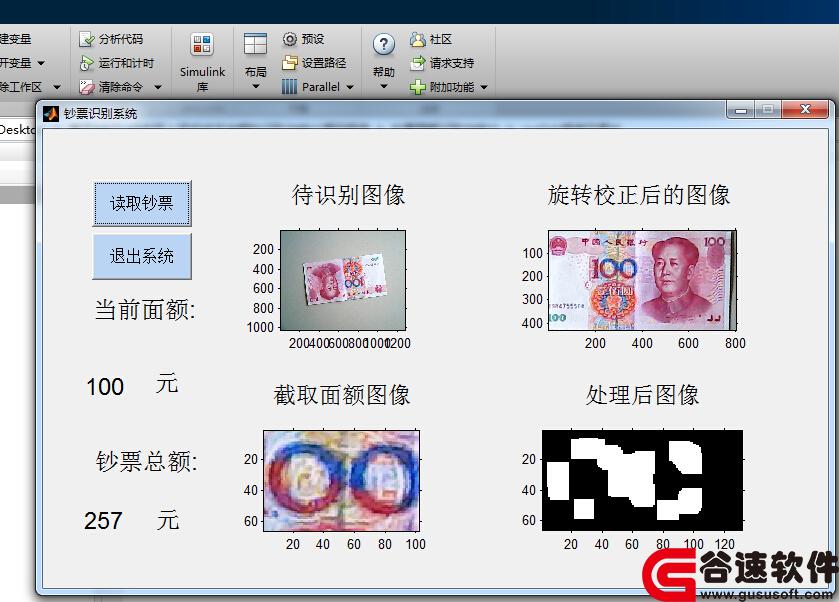Open the 社区 (Community) icon

coord(417,39)
